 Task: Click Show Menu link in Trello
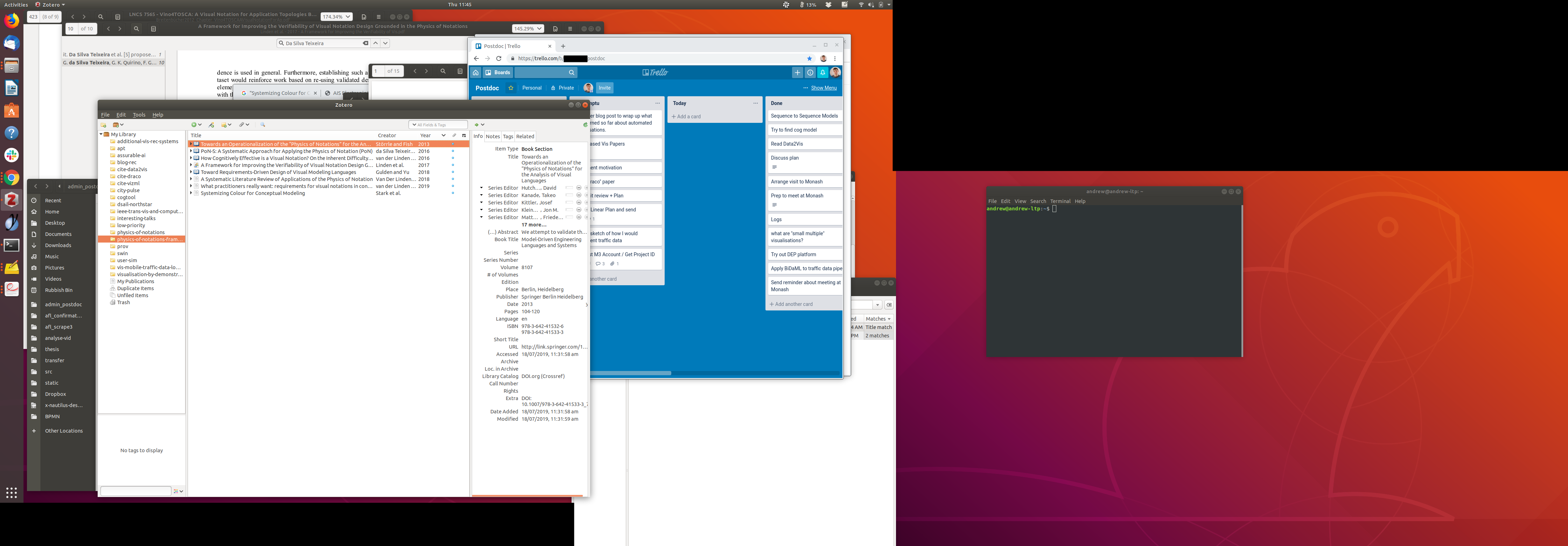(x=824, y=87)
